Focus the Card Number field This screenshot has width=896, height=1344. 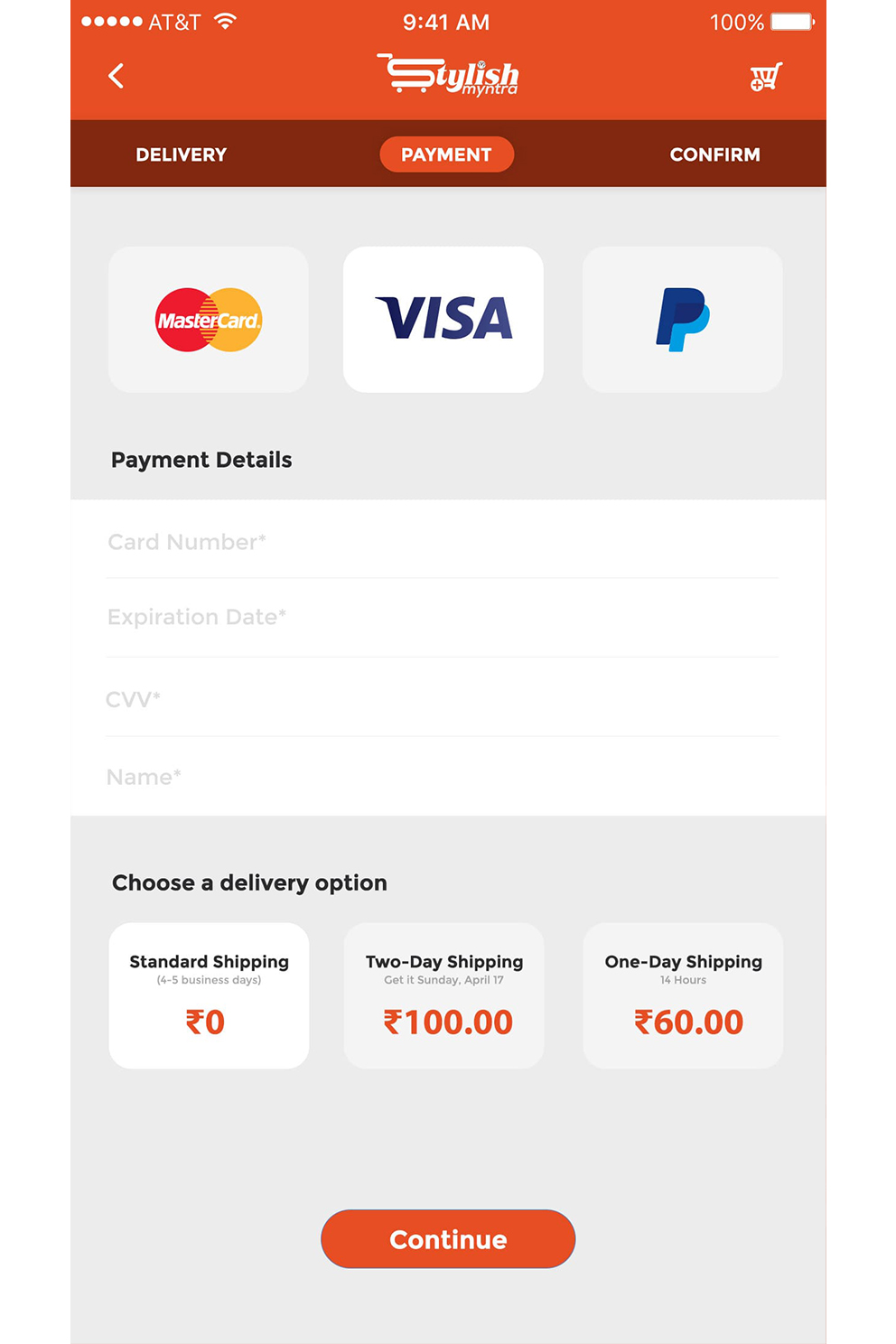[x=443, y=541]
